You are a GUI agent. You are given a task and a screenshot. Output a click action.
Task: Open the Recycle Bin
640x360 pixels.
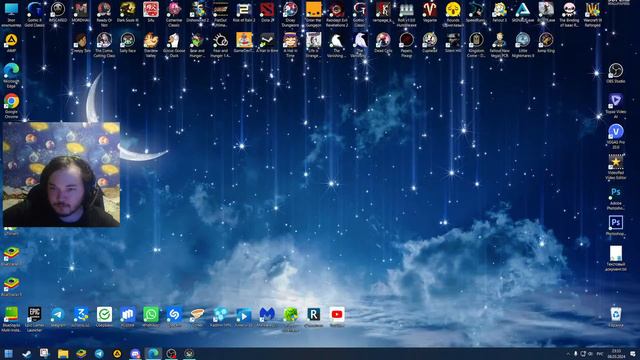[616, 318]
